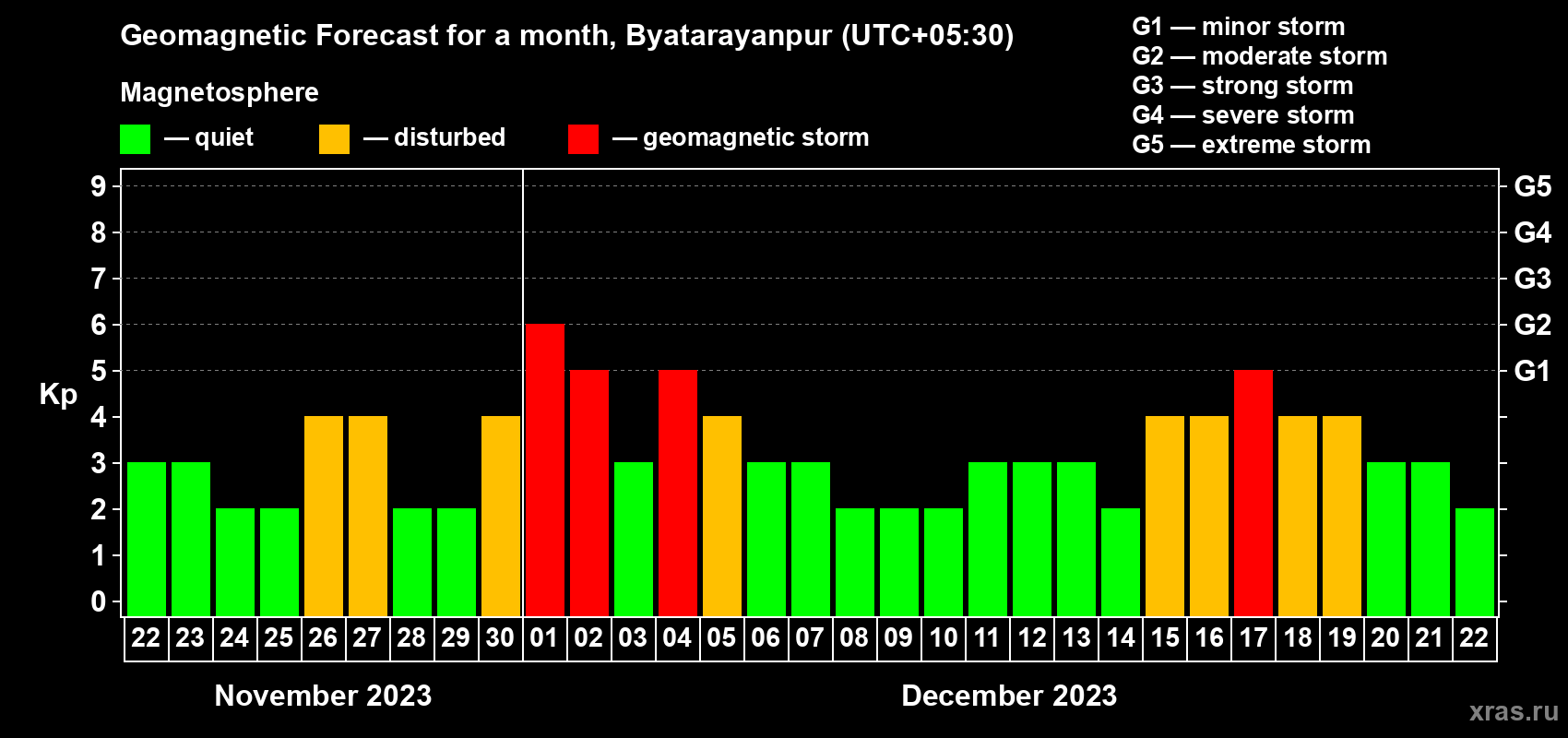Select the green bar for December 09

[899, 563]
